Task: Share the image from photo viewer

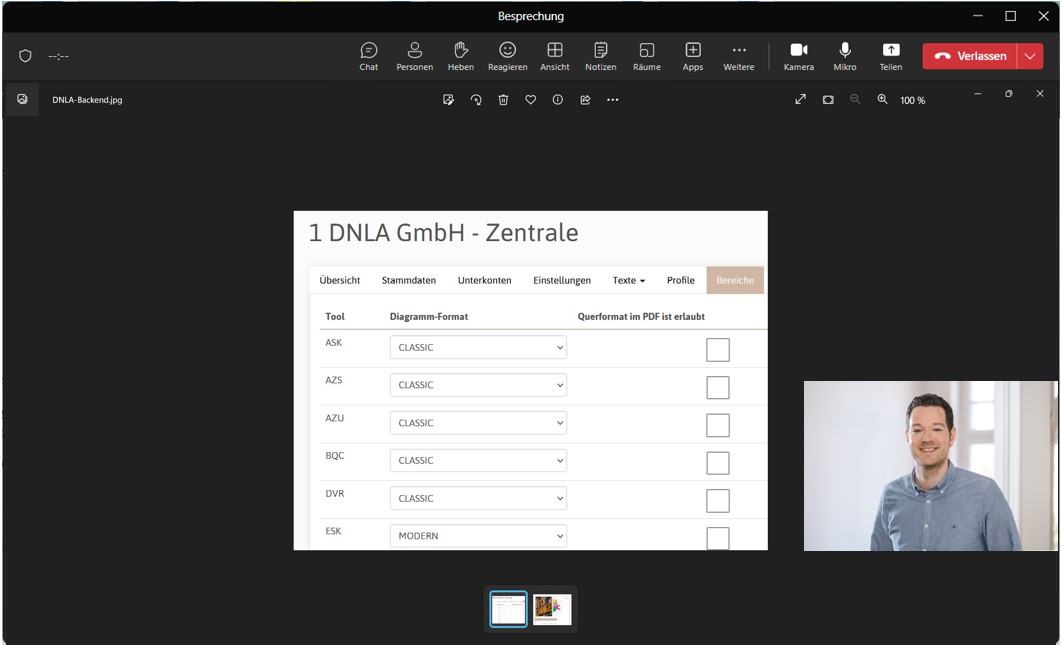Action: (585, 100)
